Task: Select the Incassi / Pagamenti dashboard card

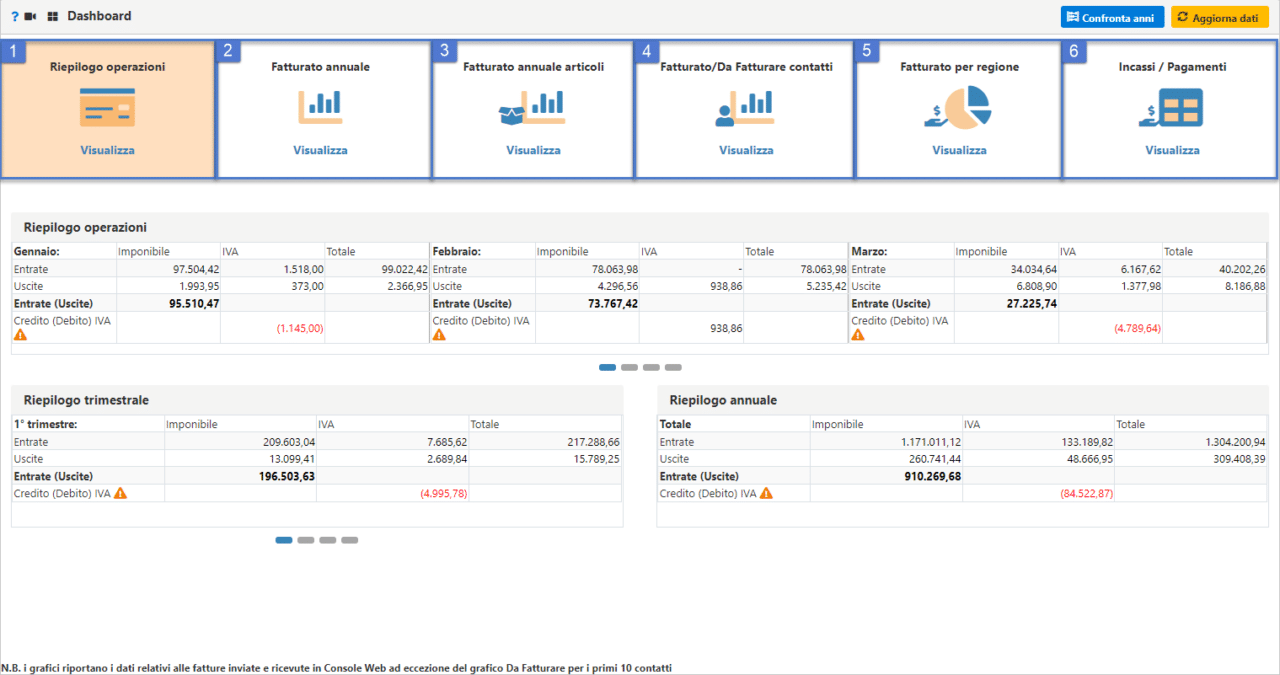Action: [1170, 110]
